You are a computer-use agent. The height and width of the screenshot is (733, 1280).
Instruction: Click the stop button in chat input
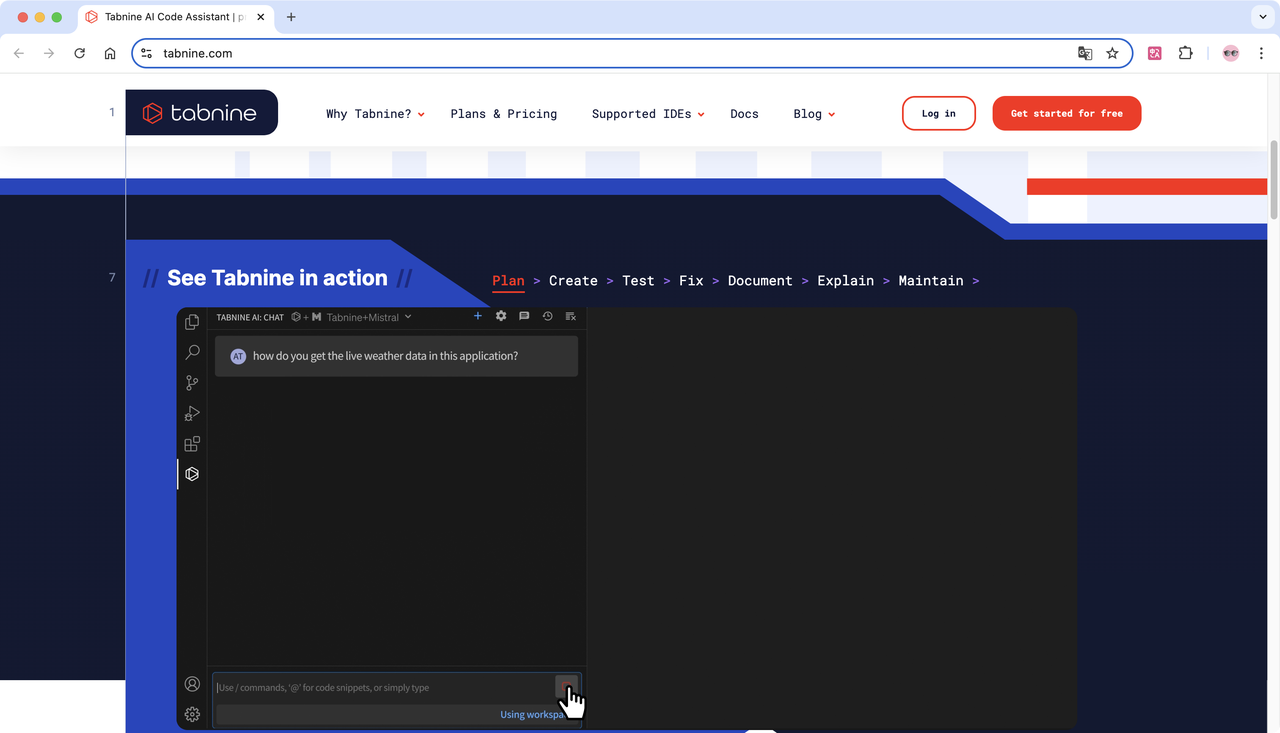click(567, 687)
